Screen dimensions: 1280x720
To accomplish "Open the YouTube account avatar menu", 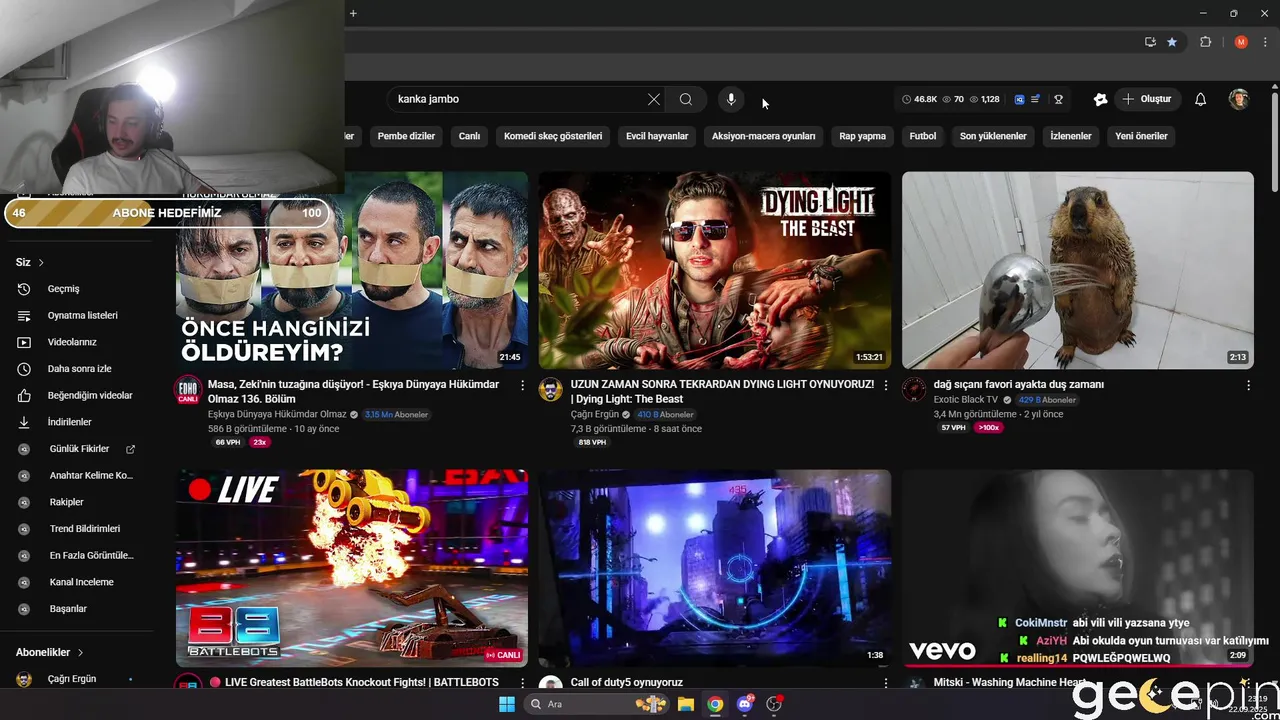I will [x=1239, y=99].
